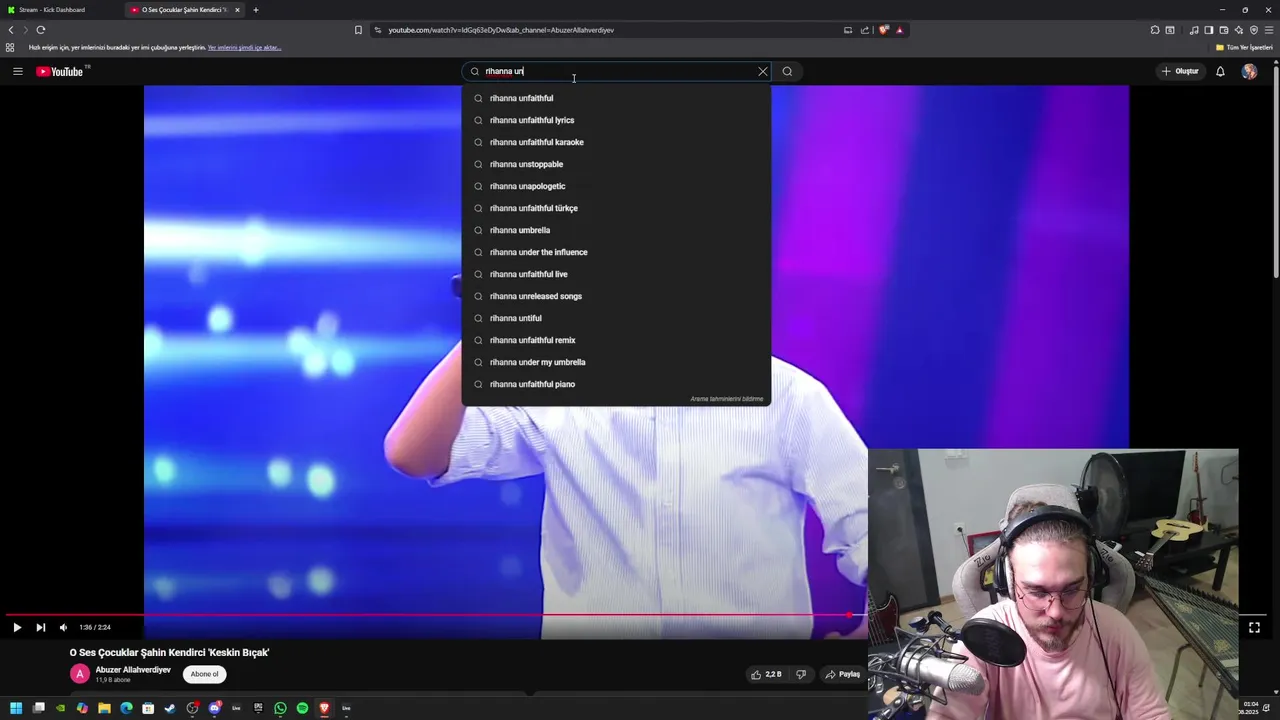The image size is (1280, 720).
Task: Open the account avatar menu
Action: click(x=1249, y=71)
